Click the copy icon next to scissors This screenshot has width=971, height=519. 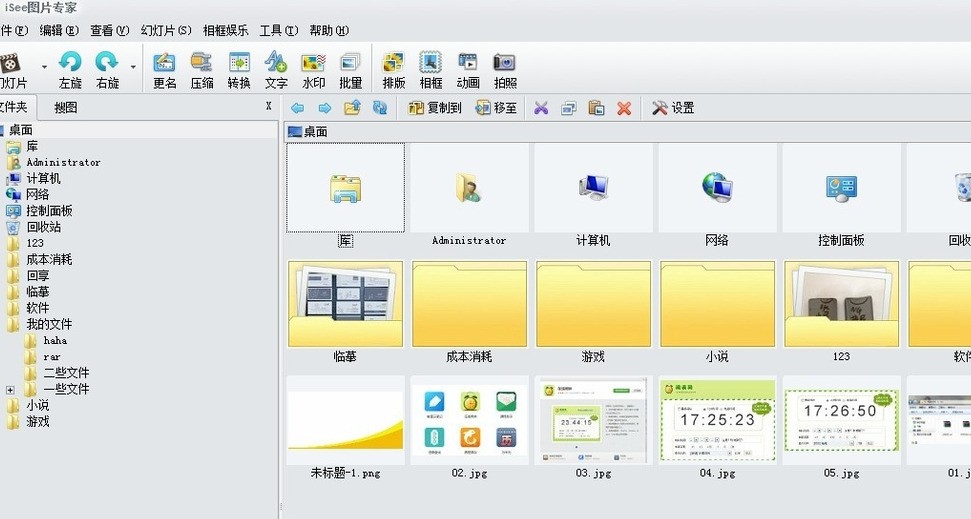(x=568, y=108)
